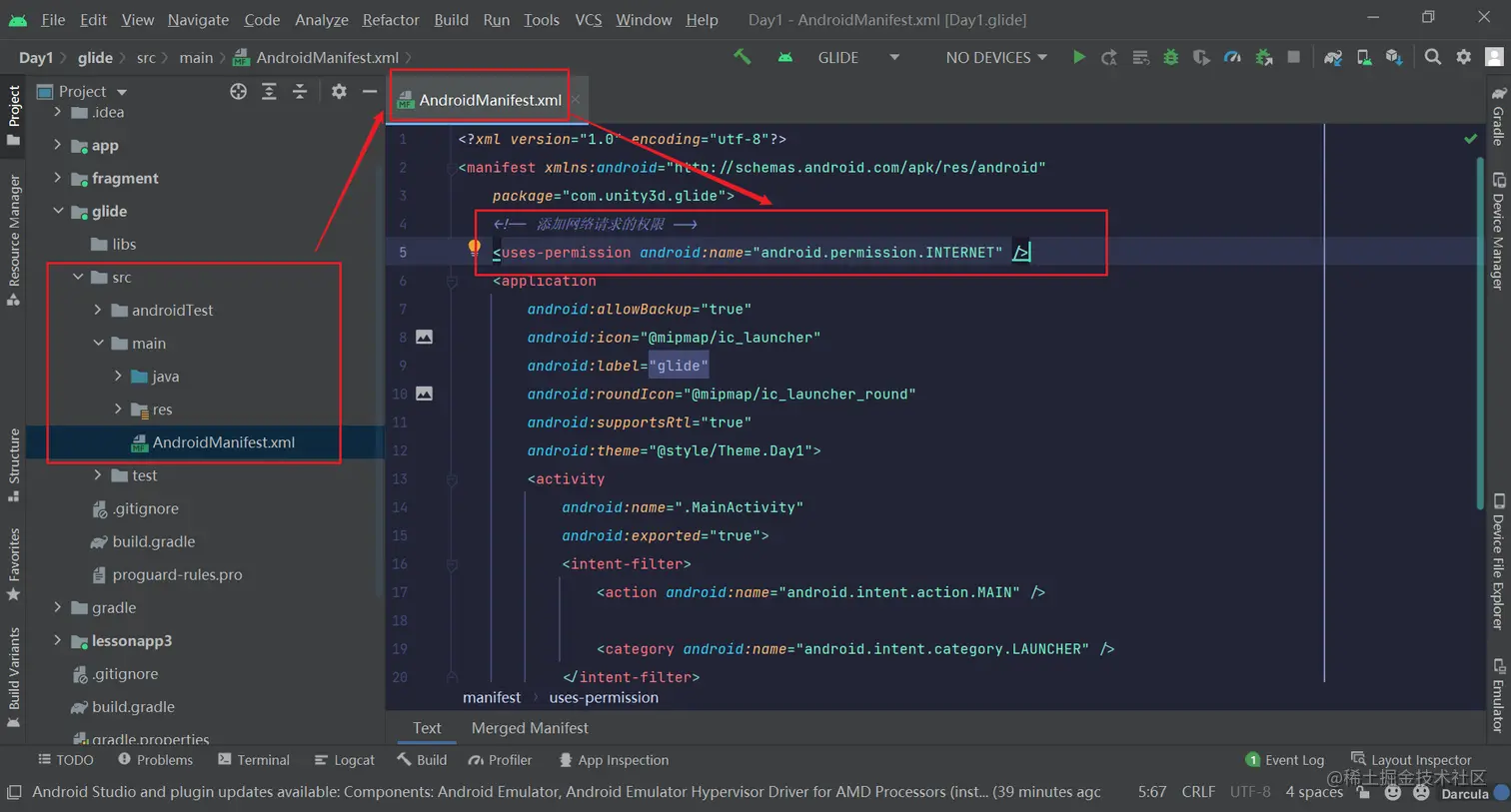1511x812 pixels.
Task: Open the Refactor menu
Action: (x=391, y=19)
